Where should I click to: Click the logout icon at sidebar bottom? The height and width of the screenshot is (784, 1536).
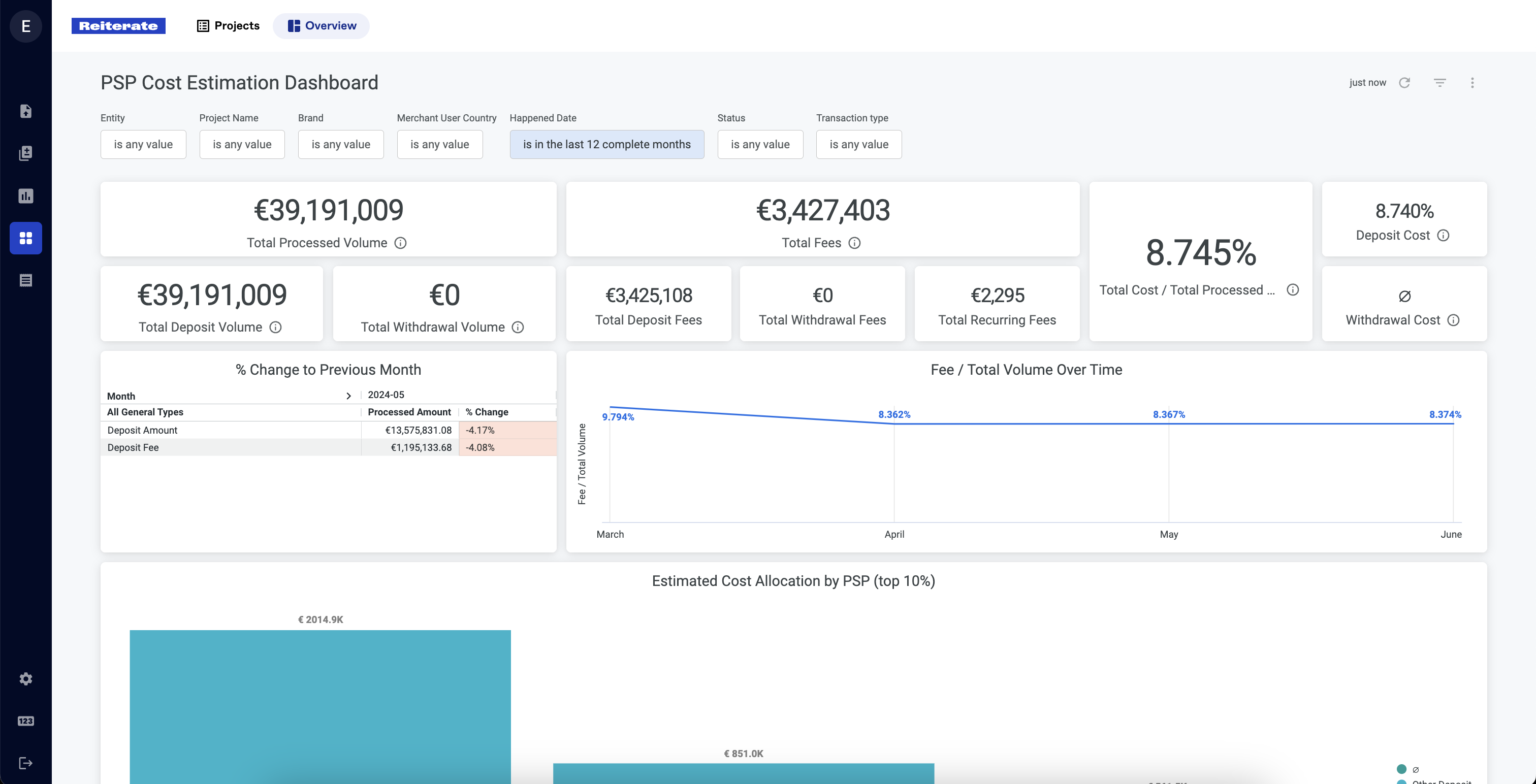pos(25,763)
